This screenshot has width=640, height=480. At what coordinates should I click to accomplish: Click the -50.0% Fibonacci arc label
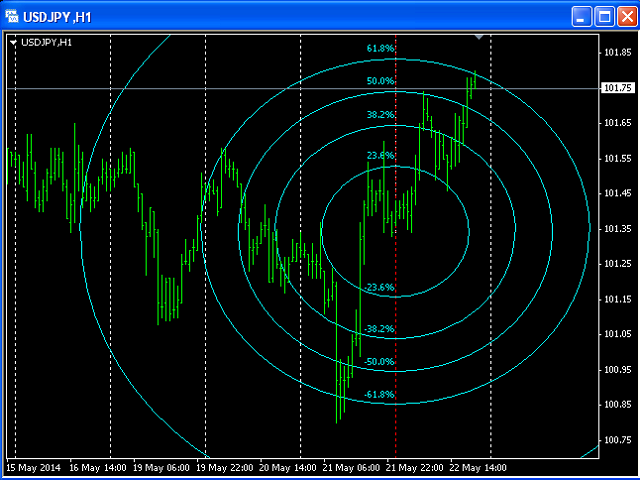tap(379, 362)
